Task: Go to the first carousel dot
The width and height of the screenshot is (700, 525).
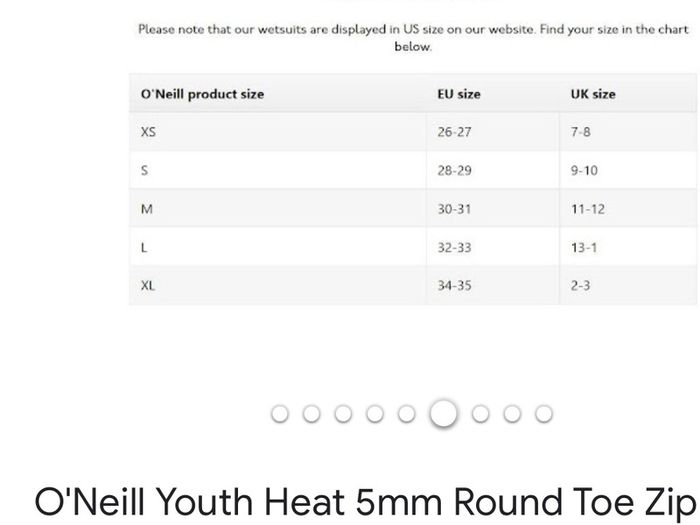Action: pos(280,414)
